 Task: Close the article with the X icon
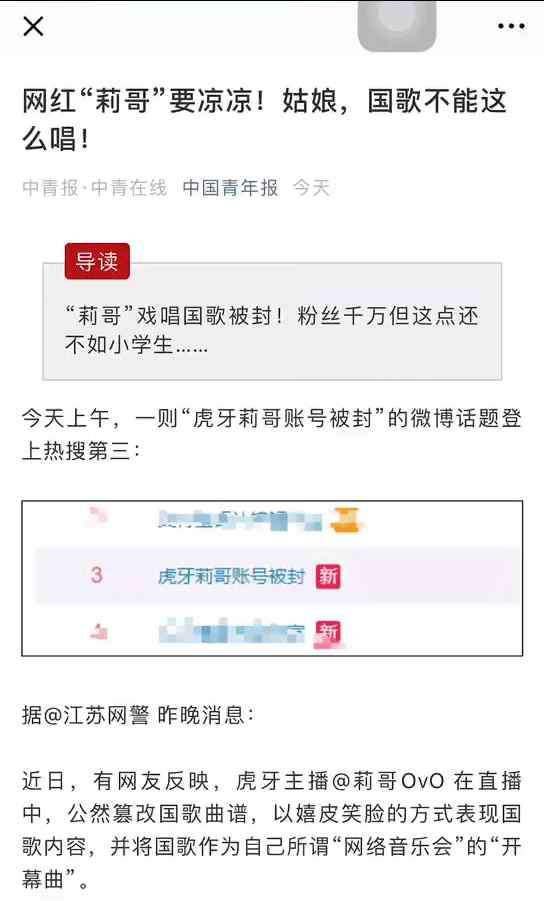(33, 26)
